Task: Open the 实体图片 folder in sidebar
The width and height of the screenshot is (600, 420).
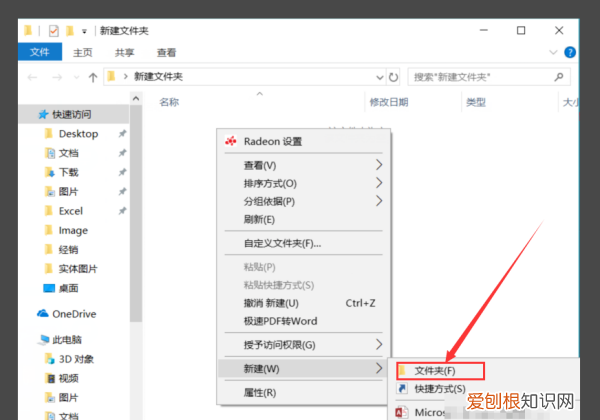Action: click(x=78, y=269)
